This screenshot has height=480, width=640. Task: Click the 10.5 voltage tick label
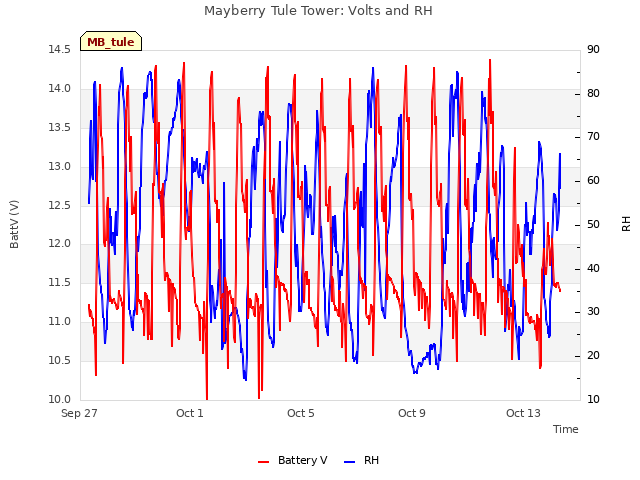[60, 360]
